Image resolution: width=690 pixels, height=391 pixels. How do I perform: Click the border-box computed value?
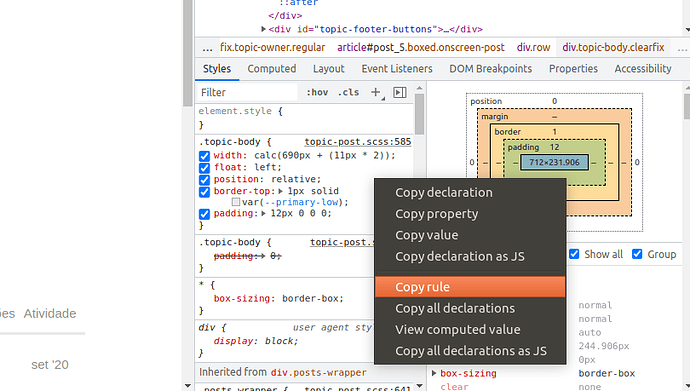[x=606, y=373]
